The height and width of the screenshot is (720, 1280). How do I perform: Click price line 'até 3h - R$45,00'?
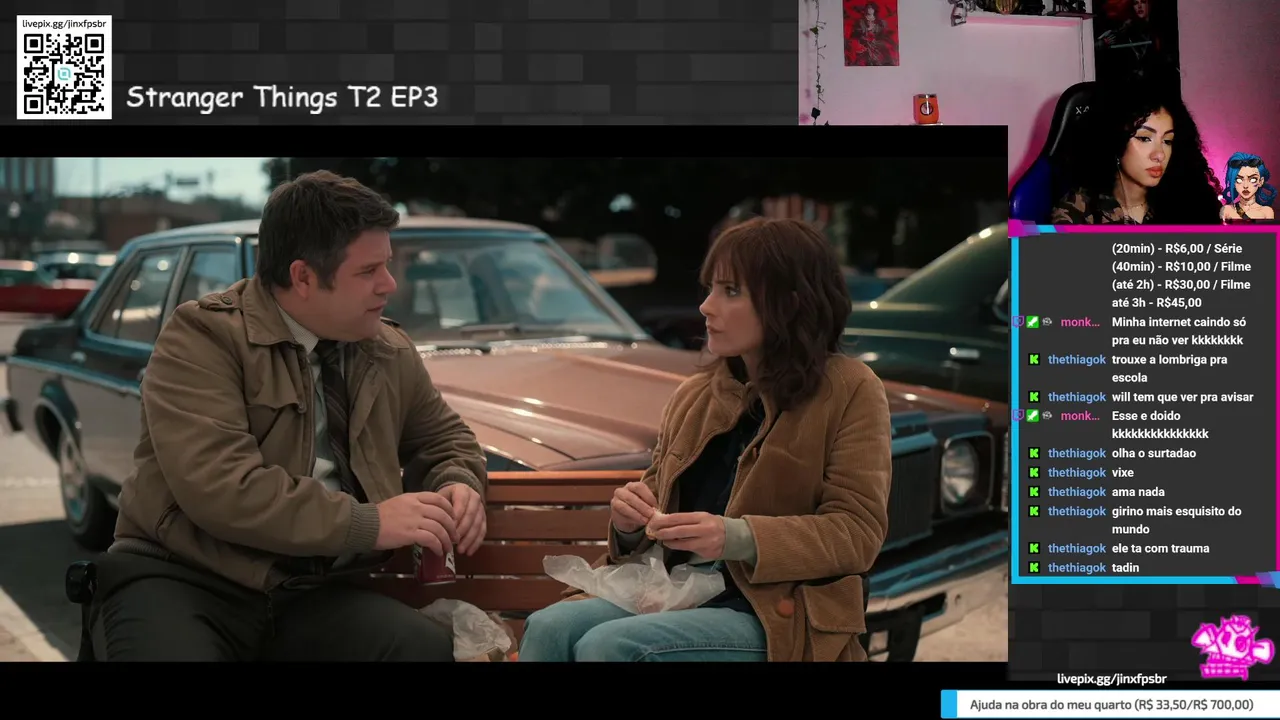[x=1157, y=303]
